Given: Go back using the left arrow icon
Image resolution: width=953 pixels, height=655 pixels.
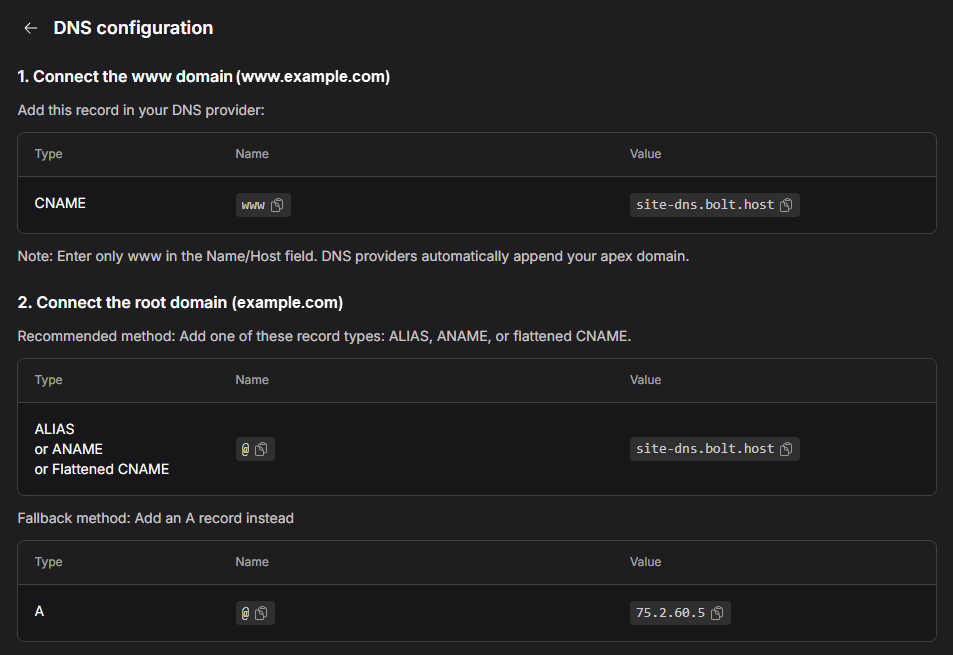Looking at the screenshot, I should point(30,27).
